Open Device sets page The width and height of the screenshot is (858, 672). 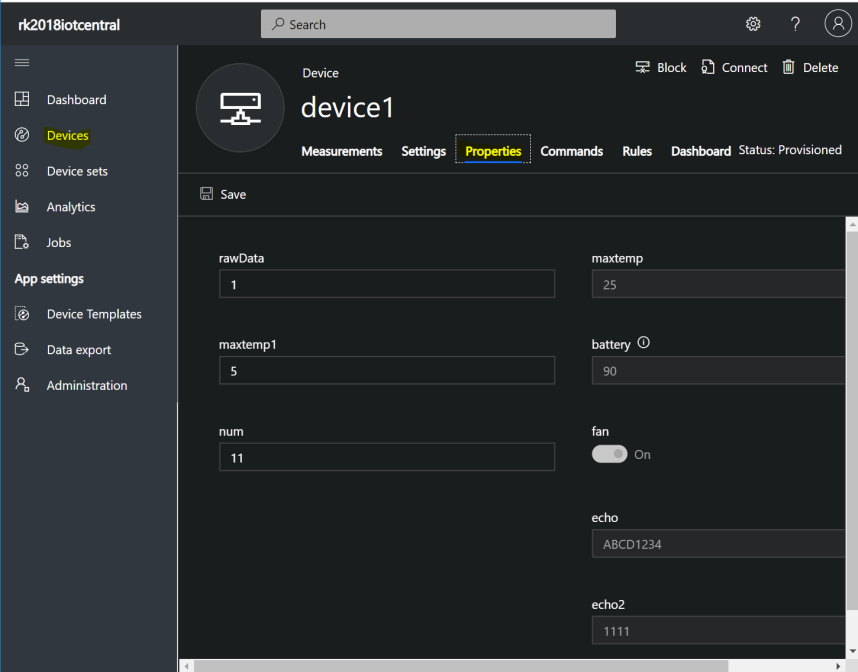[x=77, y=171]
